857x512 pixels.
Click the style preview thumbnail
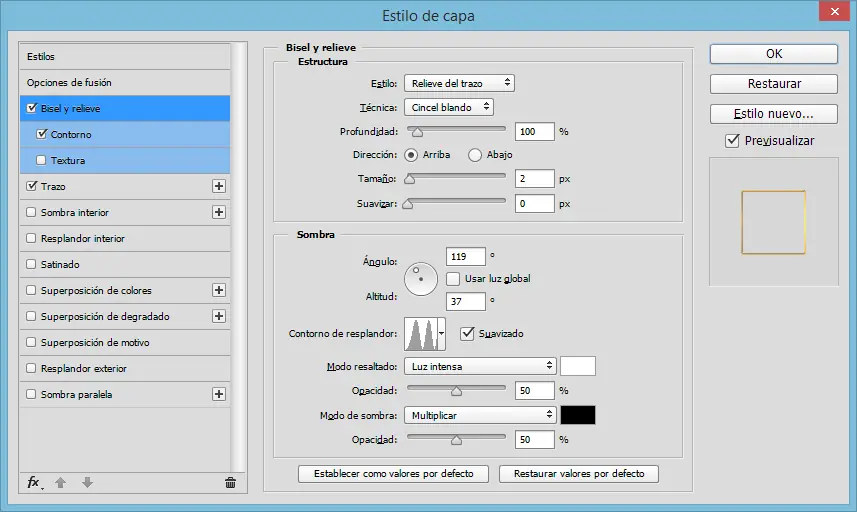[x=773, y=222]
